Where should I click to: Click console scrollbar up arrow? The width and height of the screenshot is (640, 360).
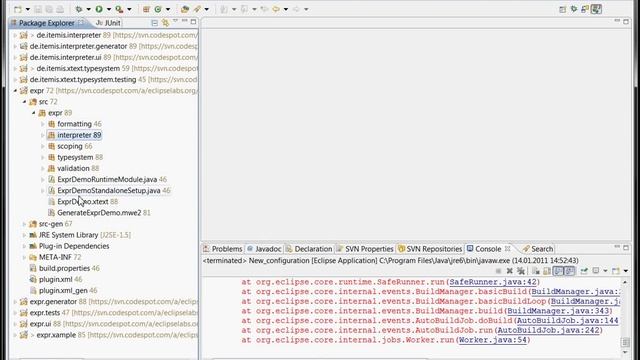[625, 282]
